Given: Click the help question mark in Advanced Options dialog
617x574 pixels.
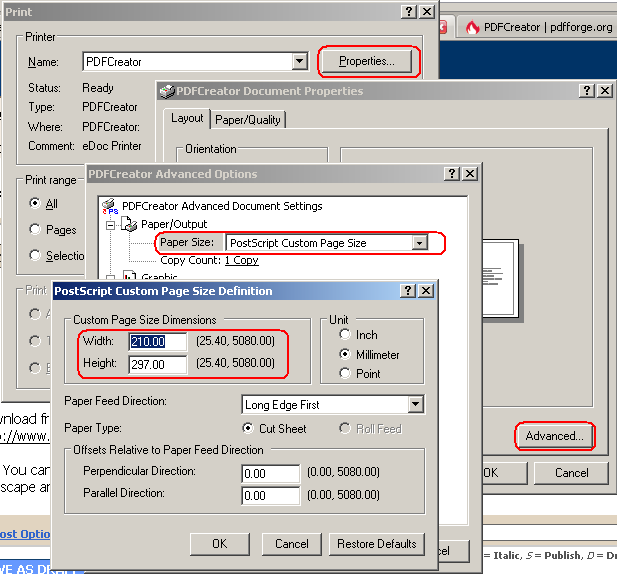Looking at the screenshot, I should 452,173.
